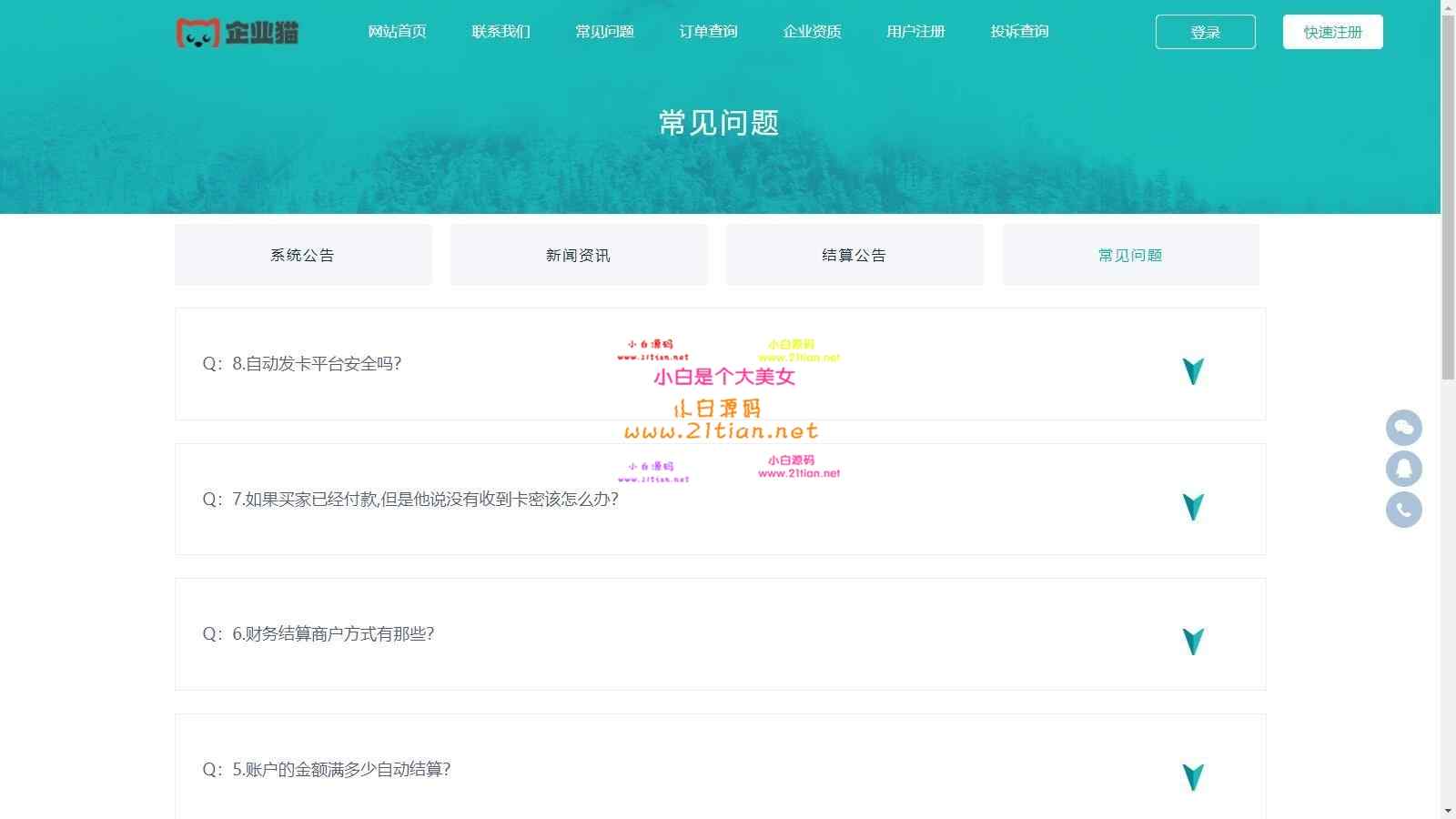The image size is (1456, 819).
Task: Click 企业资质 in the top menu
Action: (812, 31)
